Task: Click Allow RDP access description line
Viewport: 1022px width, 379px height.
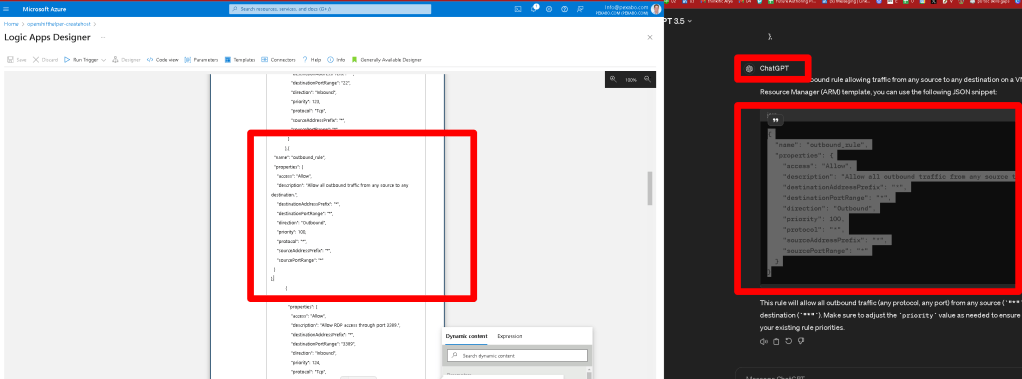Action: coord(345,325)
